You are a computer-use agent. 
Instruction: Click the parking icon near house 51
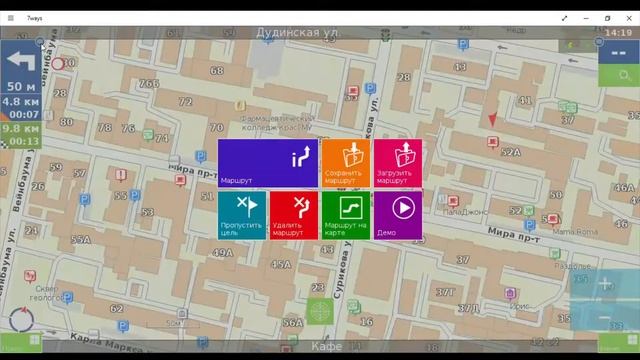(200, 156)
